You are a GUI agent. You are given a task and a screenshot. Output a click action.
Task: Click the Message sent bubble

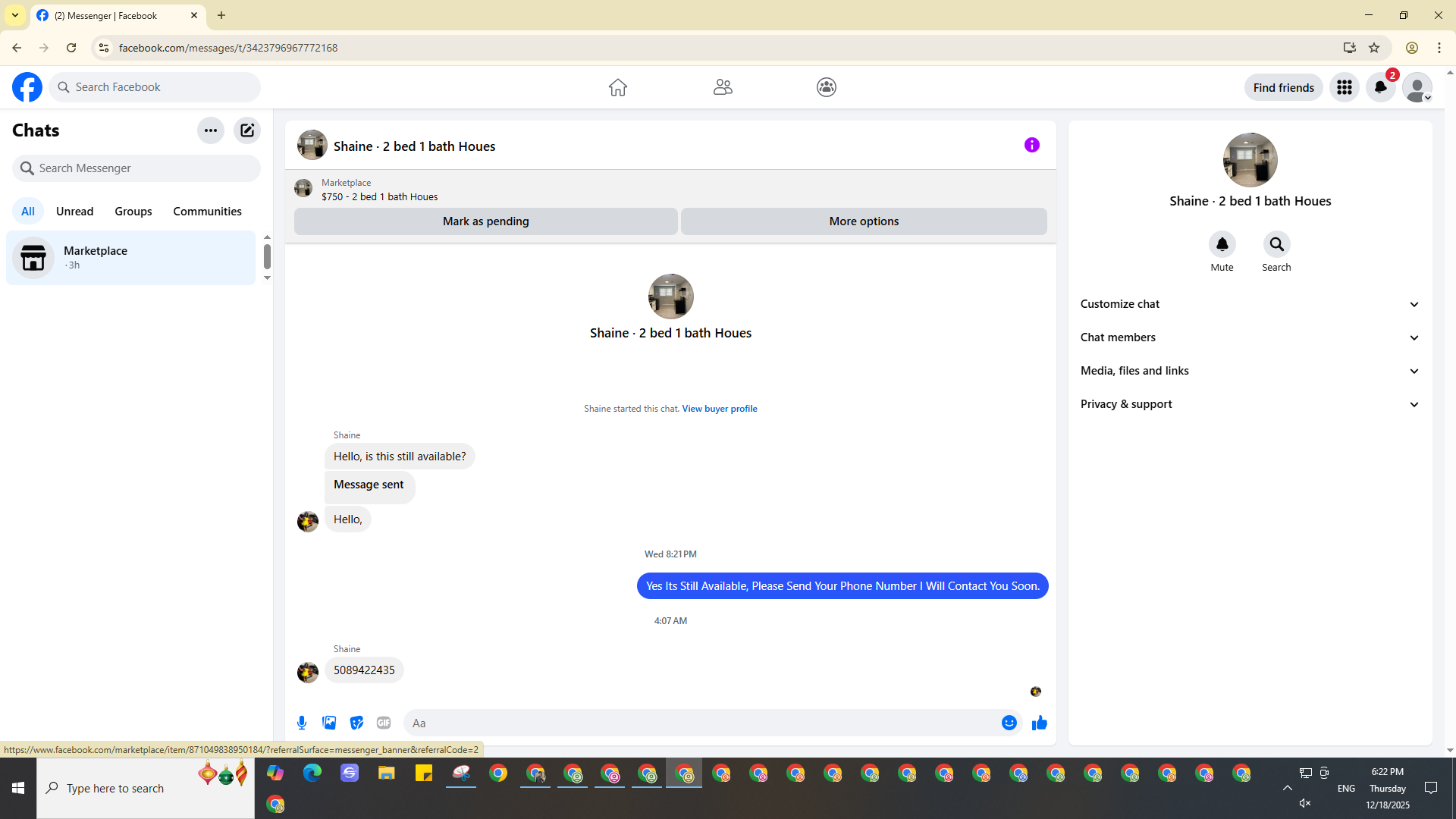(x=369, y=487)
